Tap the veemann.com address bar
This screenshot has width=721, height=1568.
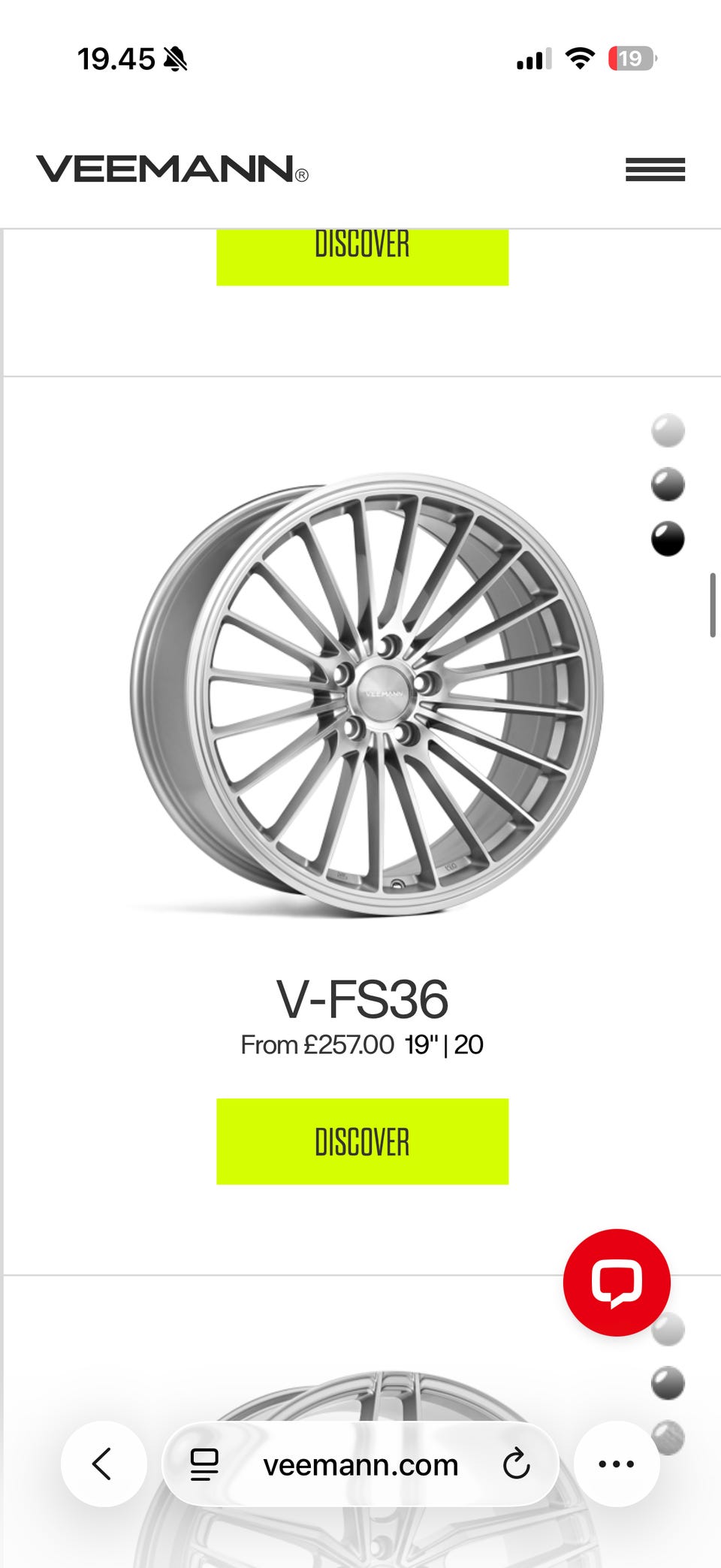[360, 1464]
